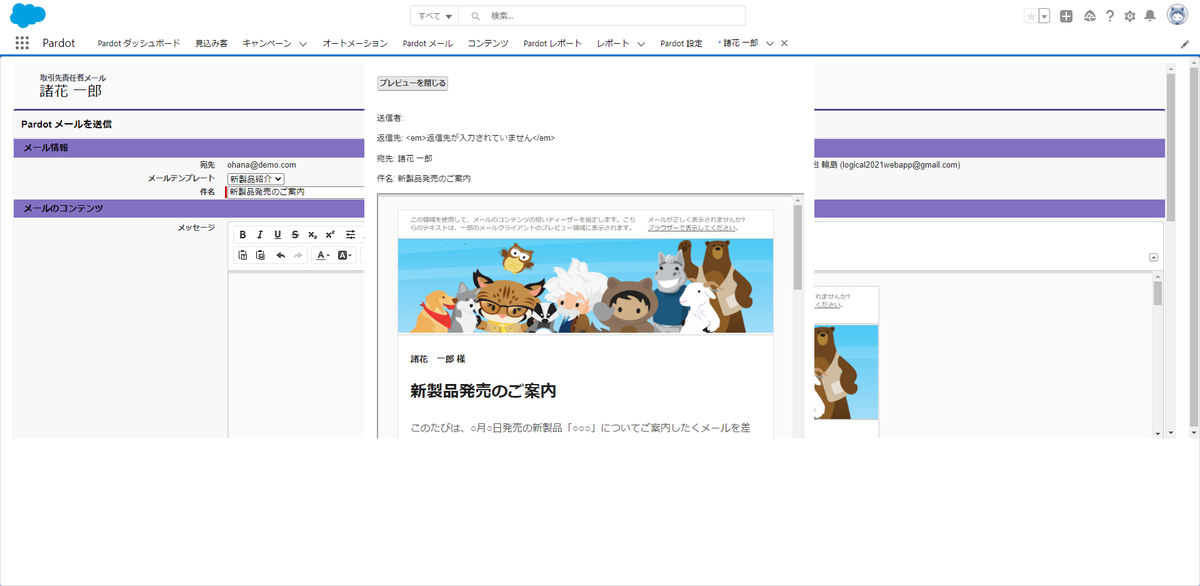Image resolution: width=1200 pixels, height=586 pixels.
Task: Click the メールのコンテンツ section header
Action: click(62, 208)
